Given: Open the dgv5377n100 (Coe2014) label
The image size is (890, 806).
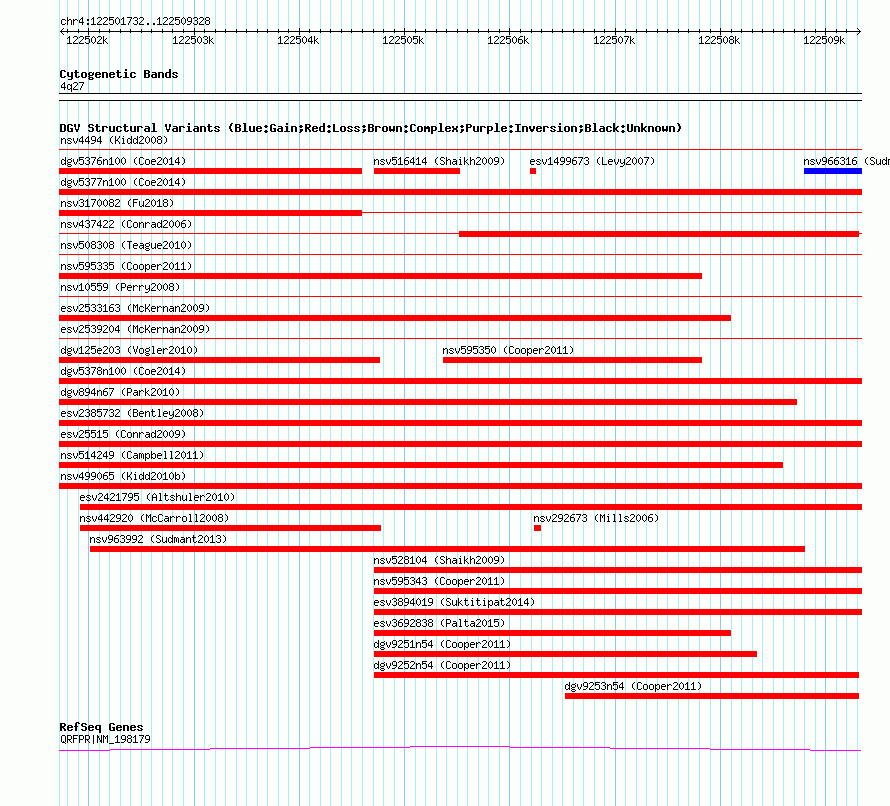Looking at the screenshot, I should [123, 182].
